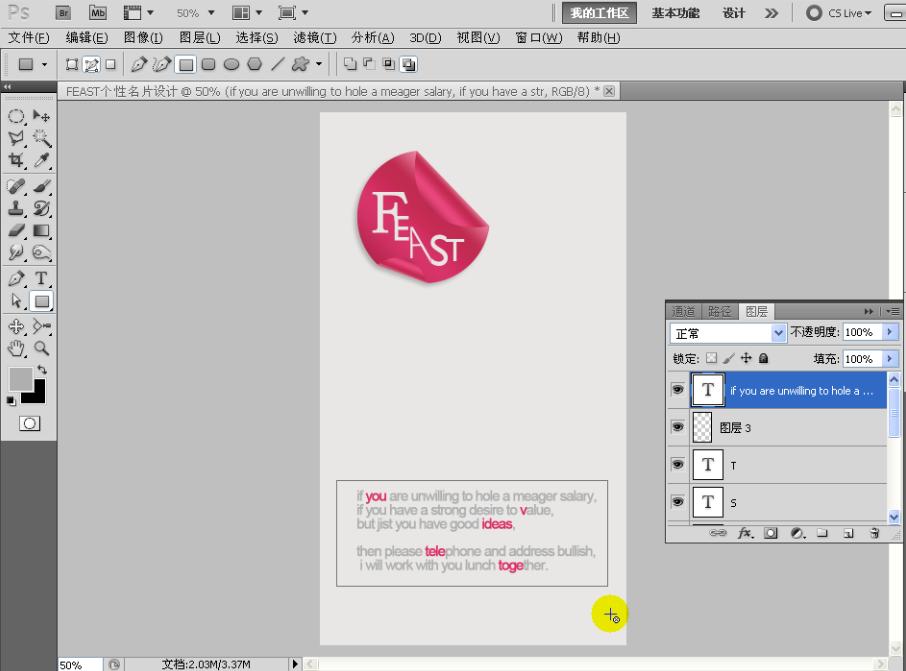Toggle visibility of the S text layer
This screenshot has height=671, width=906.
678,501
